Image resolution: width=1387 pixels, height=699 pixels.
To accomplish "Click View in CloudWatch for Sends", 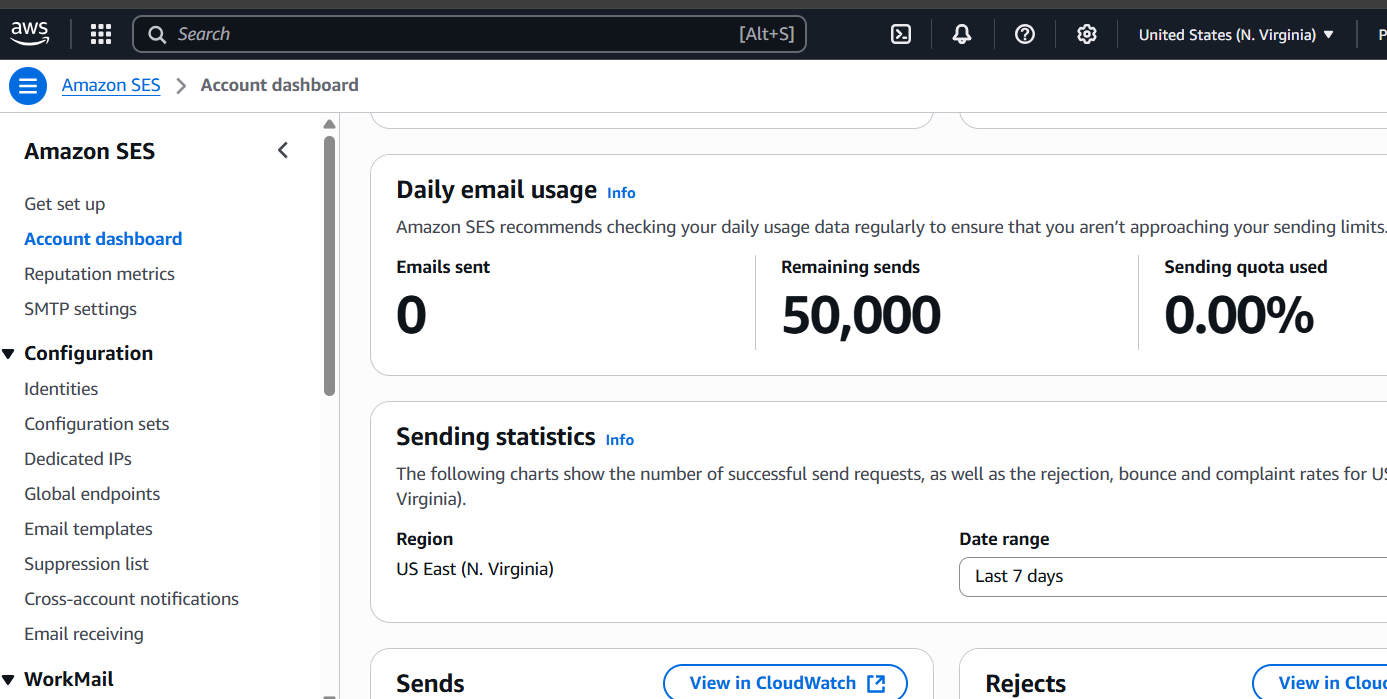I will click(785, 683).
